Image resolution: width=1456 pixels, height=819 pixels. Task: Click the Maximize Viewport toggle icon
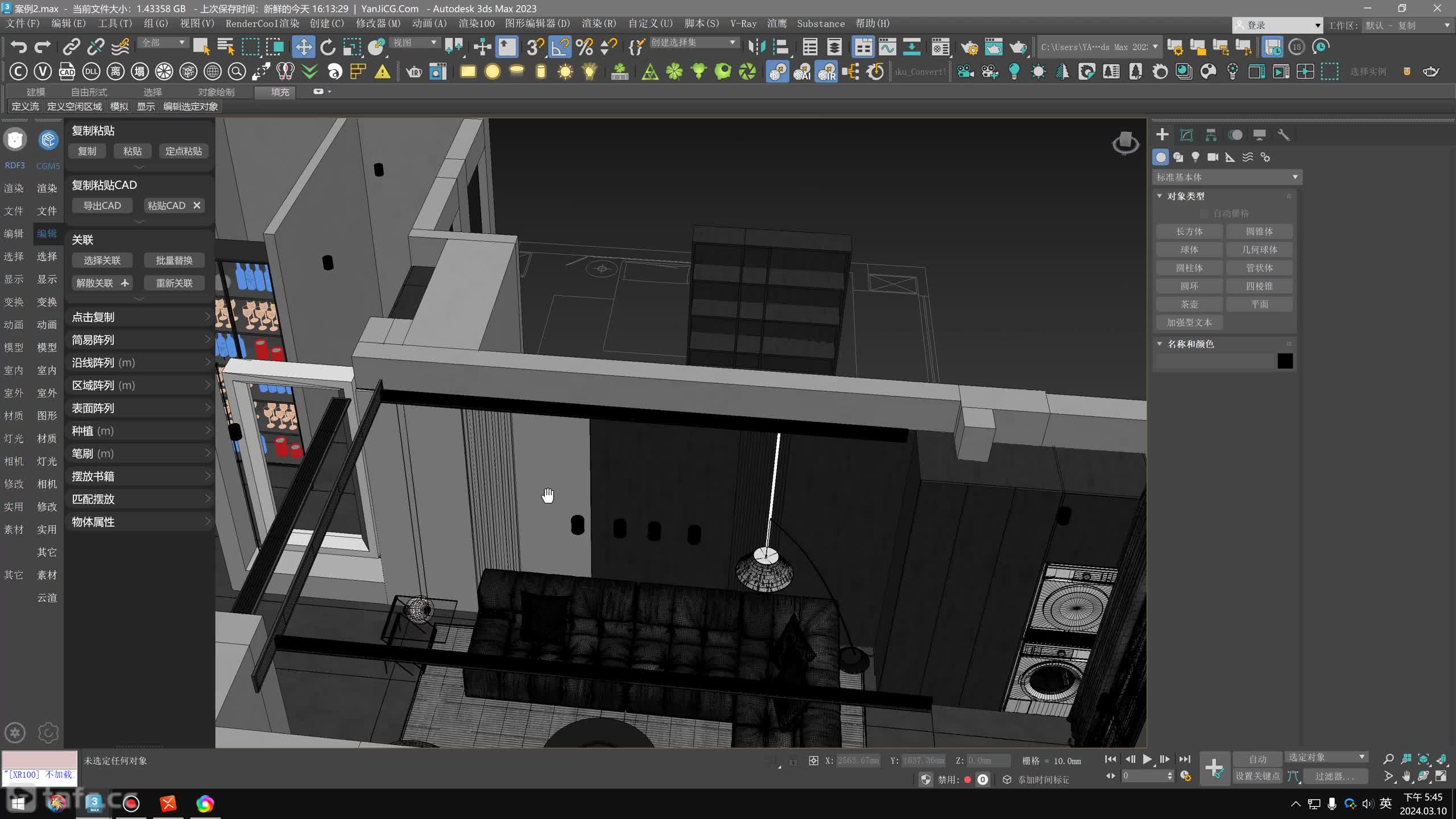click(1441, 776)
